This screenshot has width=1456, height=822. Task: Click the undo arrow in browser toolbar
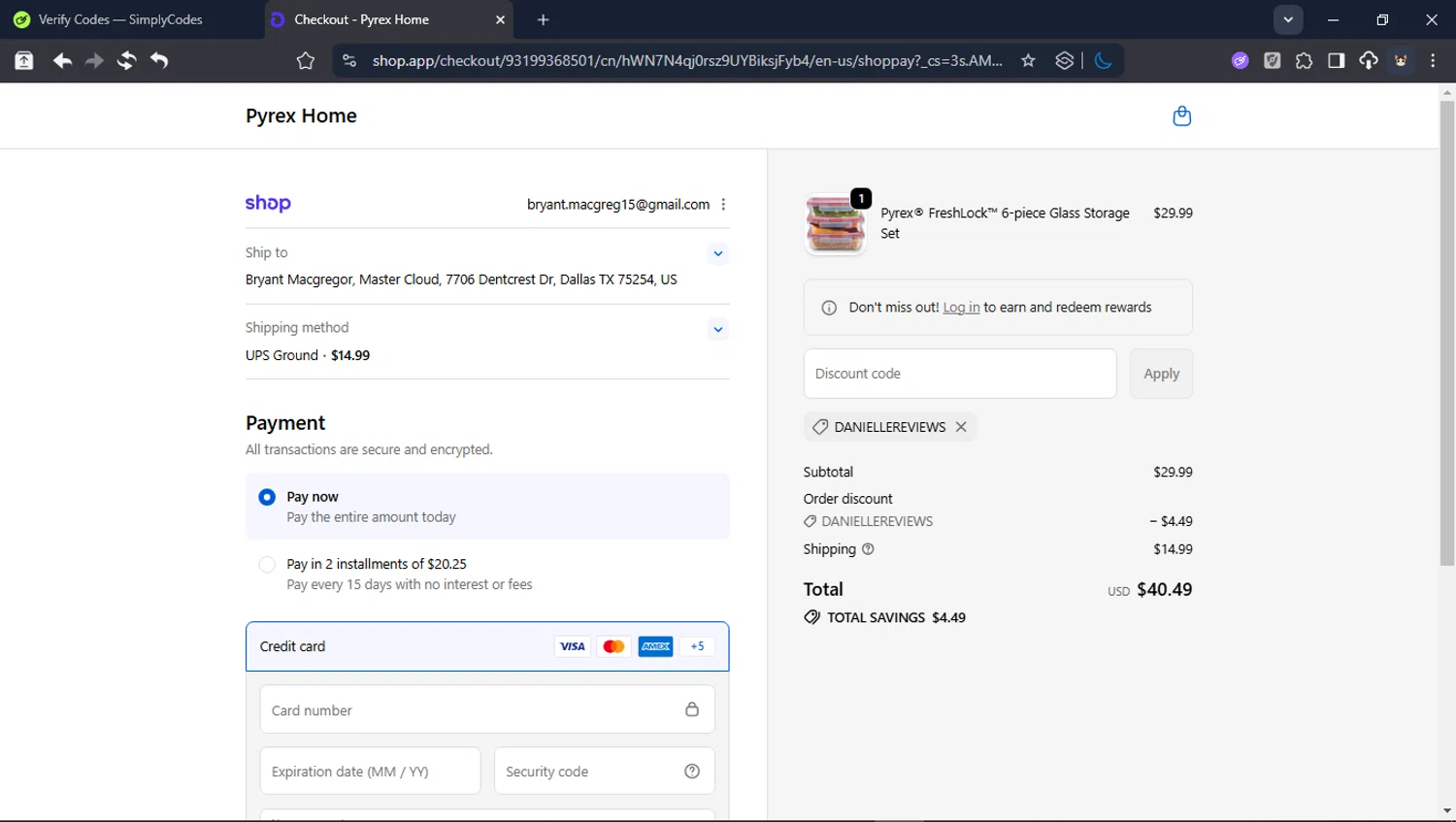pyautogui.click(x=159, y=60)
